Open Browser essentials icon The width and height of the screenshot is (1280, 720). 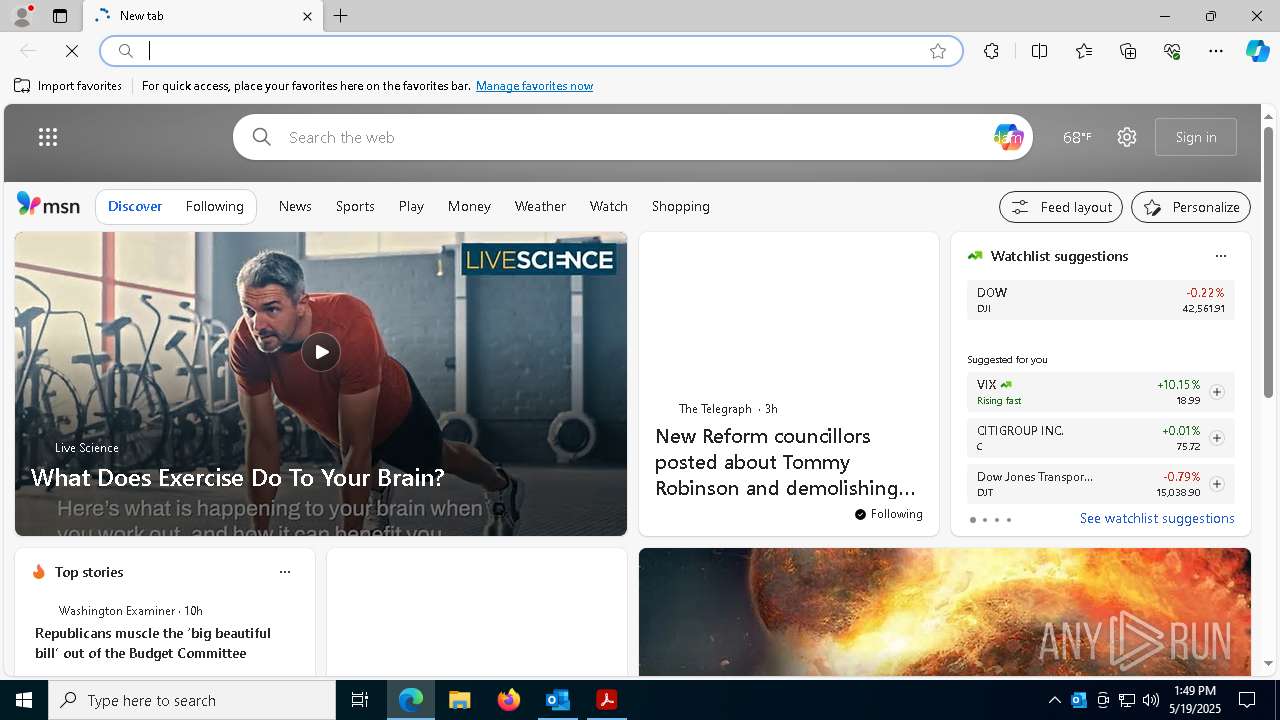1172,51
